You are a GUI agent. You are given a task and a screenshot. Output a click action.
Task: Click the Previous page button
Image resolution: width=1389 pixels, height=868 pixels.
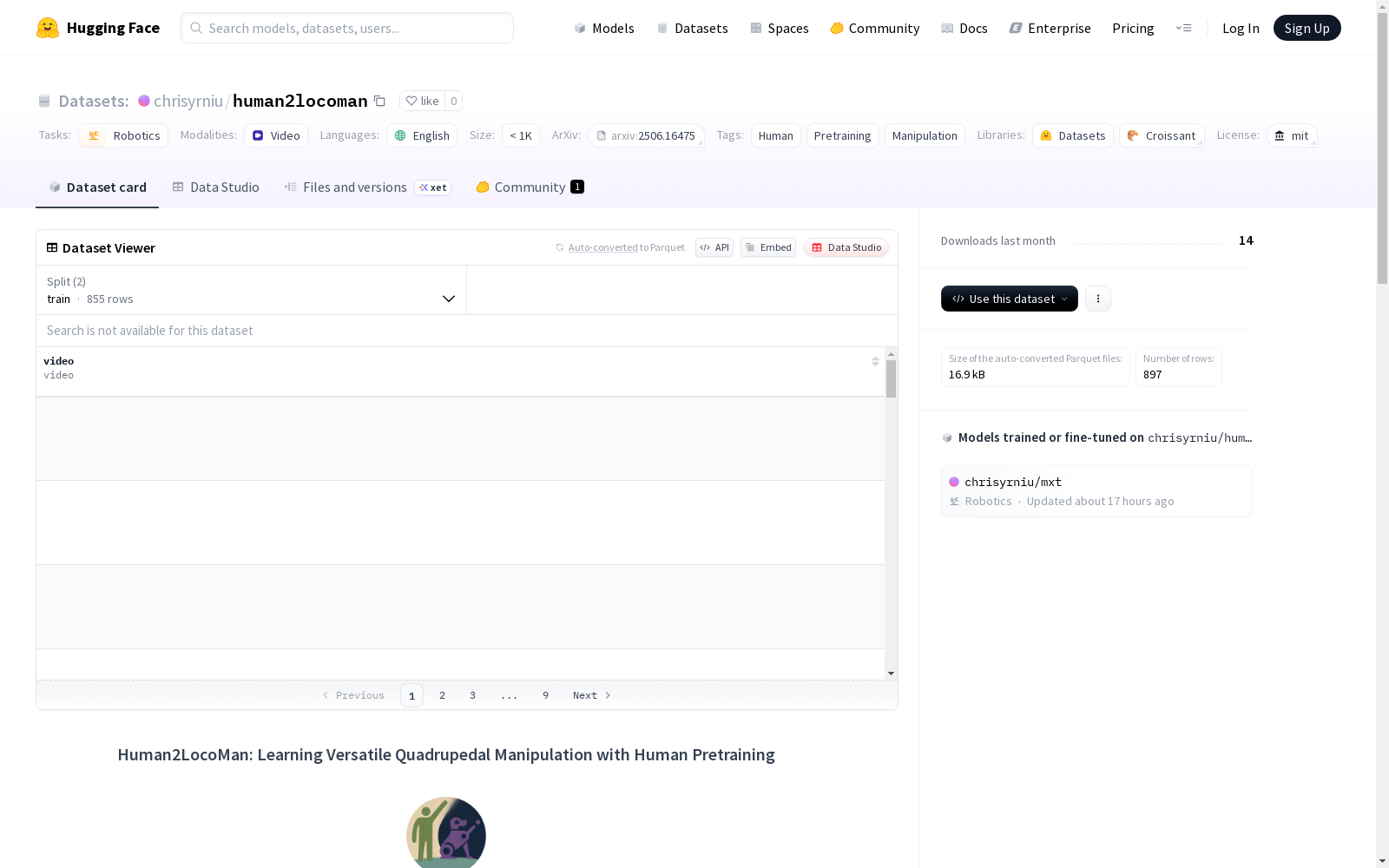point(353,695)
